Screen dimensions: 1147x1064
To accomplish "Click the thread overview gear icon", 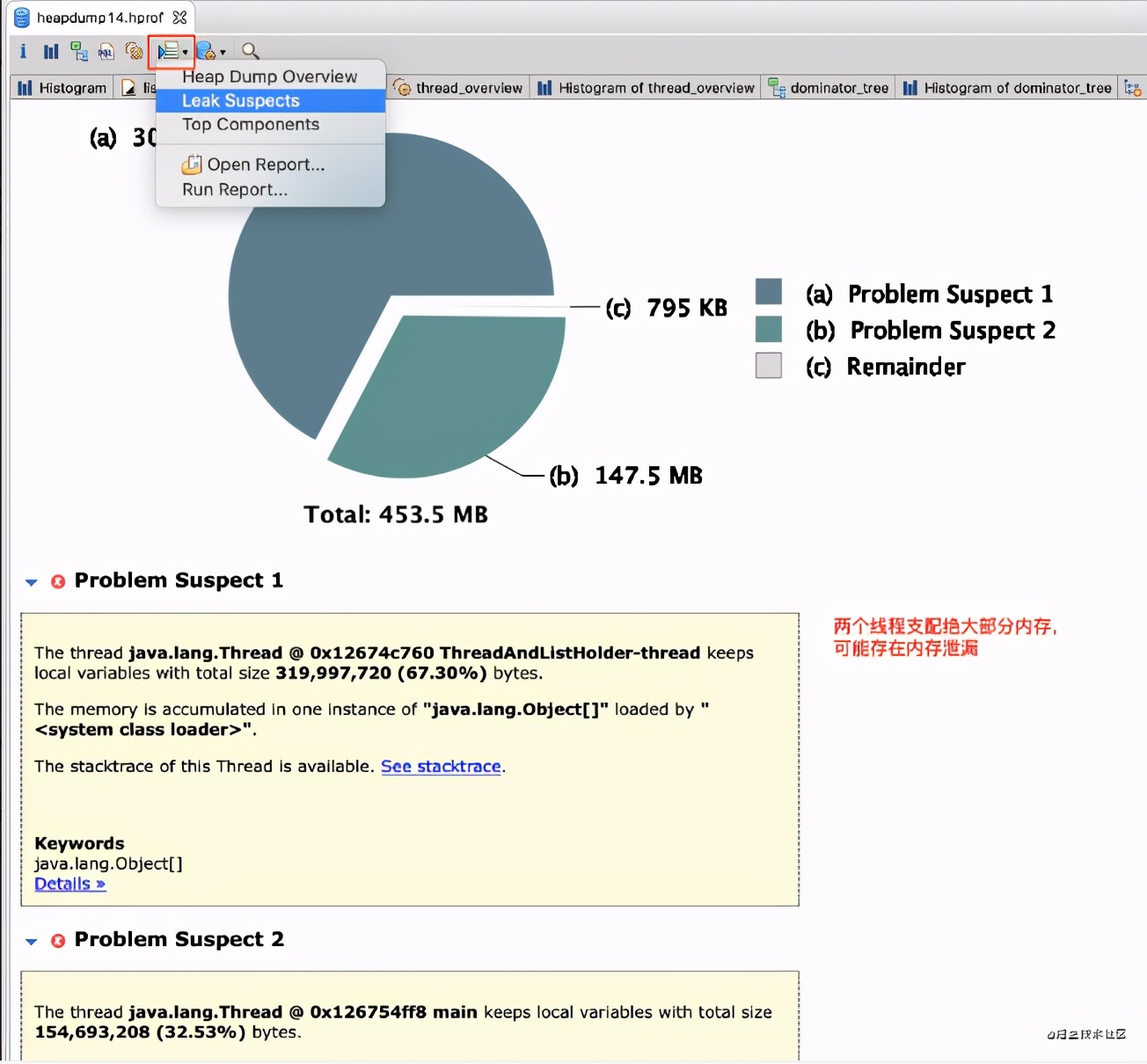I will click(x=134, y=51).
